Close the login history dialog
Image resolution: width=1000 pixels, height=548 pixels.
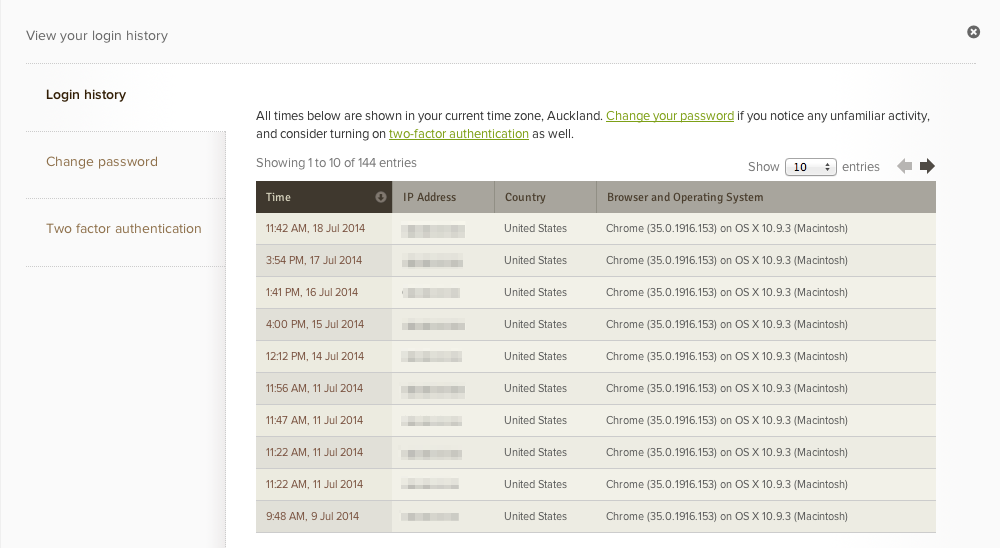[x=973, y=32]
